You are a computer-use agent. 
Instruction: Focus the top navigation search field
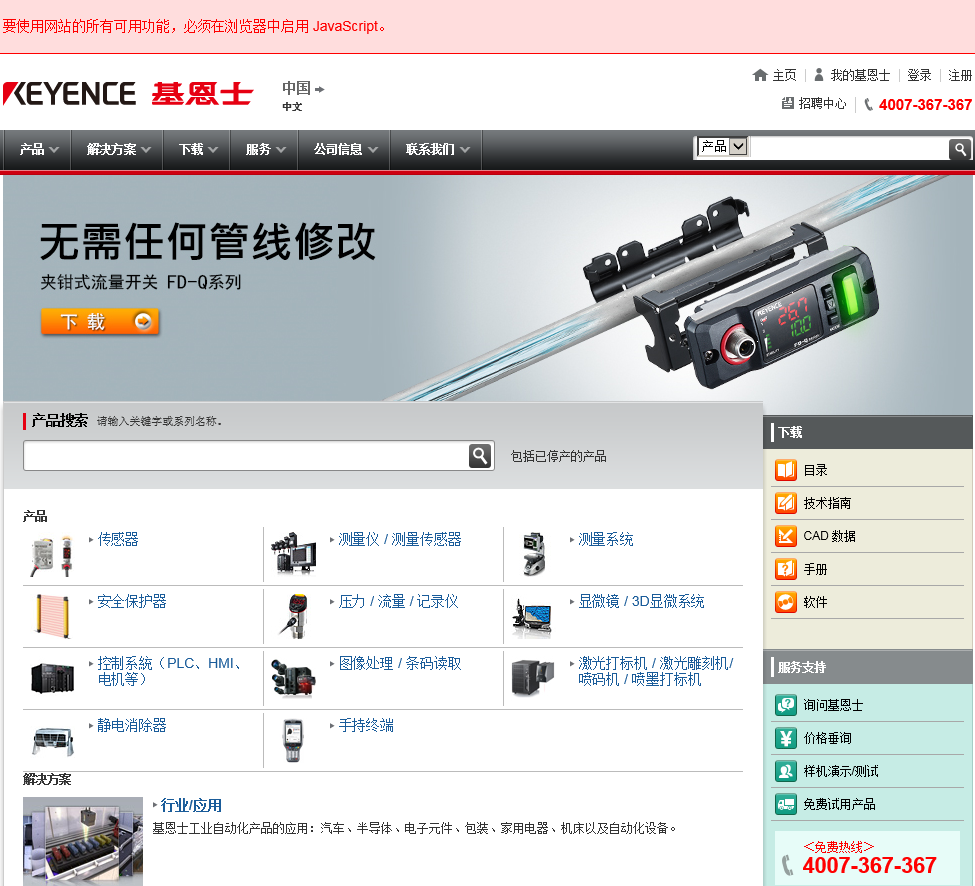(x=849, y=149)
